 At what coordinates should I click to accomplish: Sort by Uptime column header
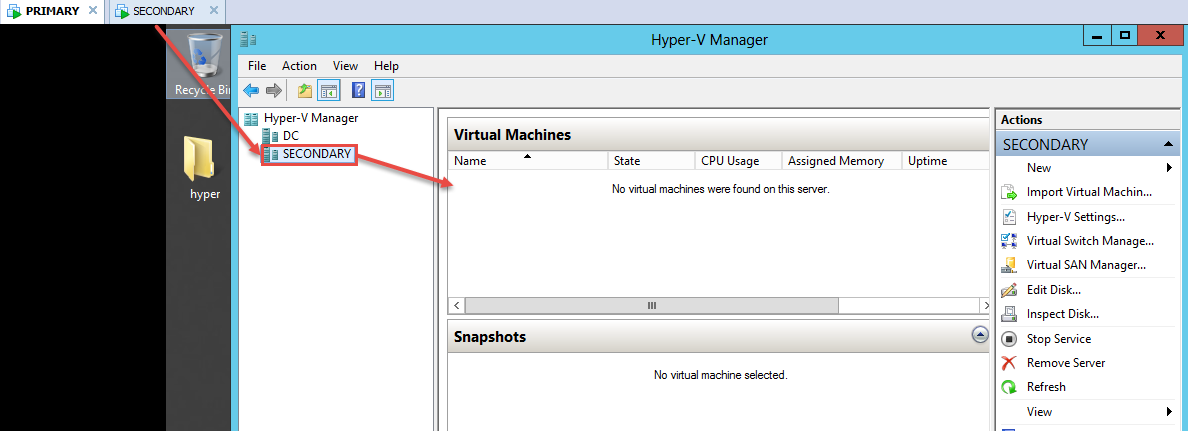[x=945, y=161]
